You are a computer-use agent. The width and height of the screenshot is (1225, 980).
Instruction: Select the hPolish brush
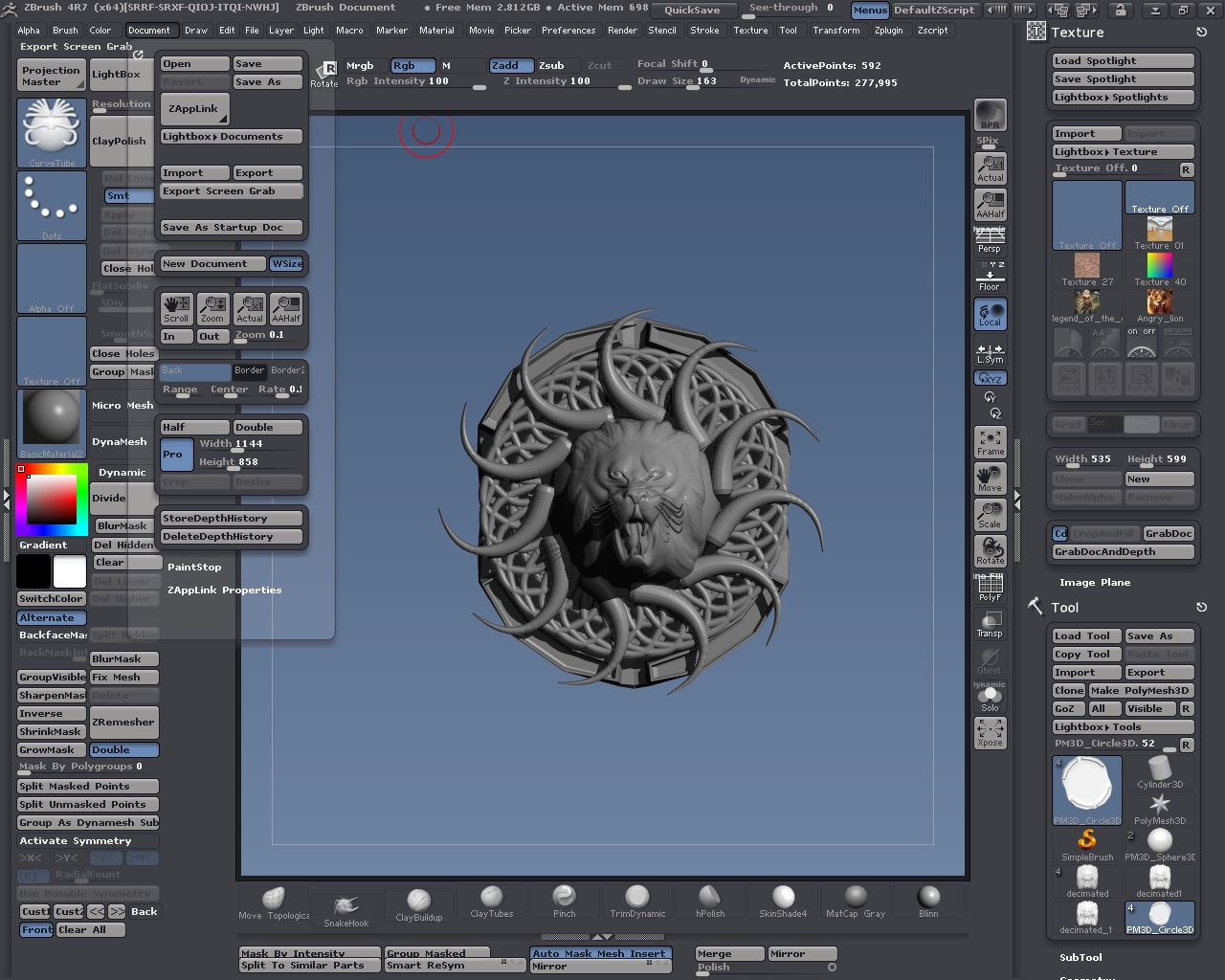tap(710, 902)
